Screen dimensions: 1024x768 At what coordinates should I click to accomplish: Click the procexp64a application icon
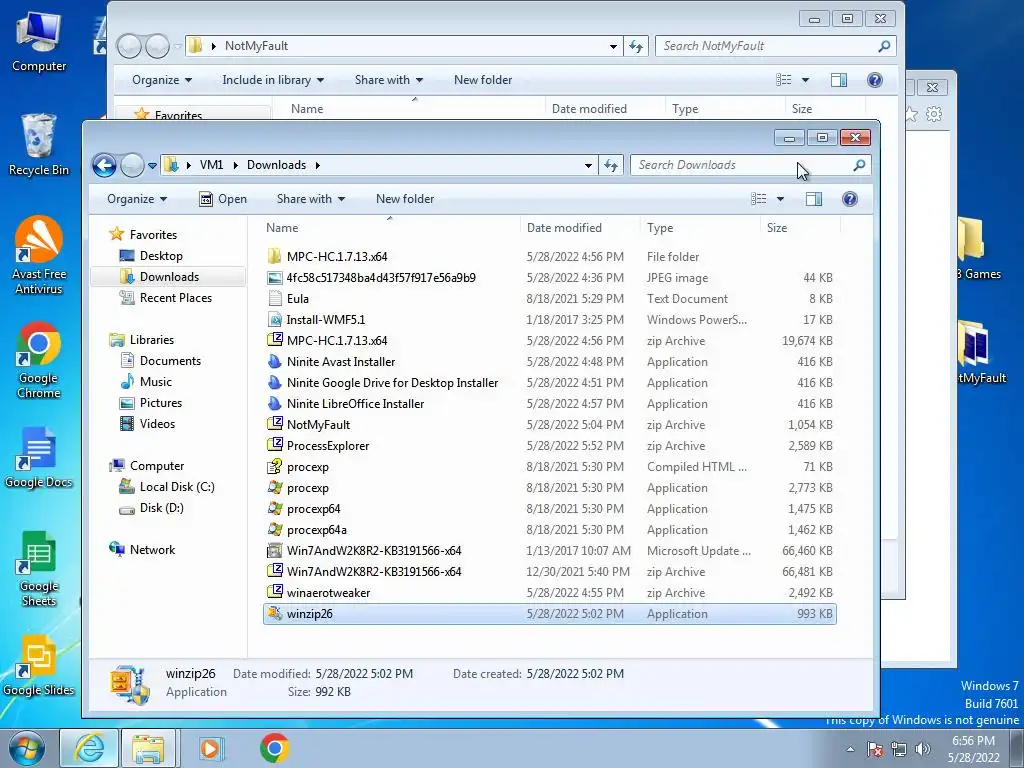(x=274, y=529)
